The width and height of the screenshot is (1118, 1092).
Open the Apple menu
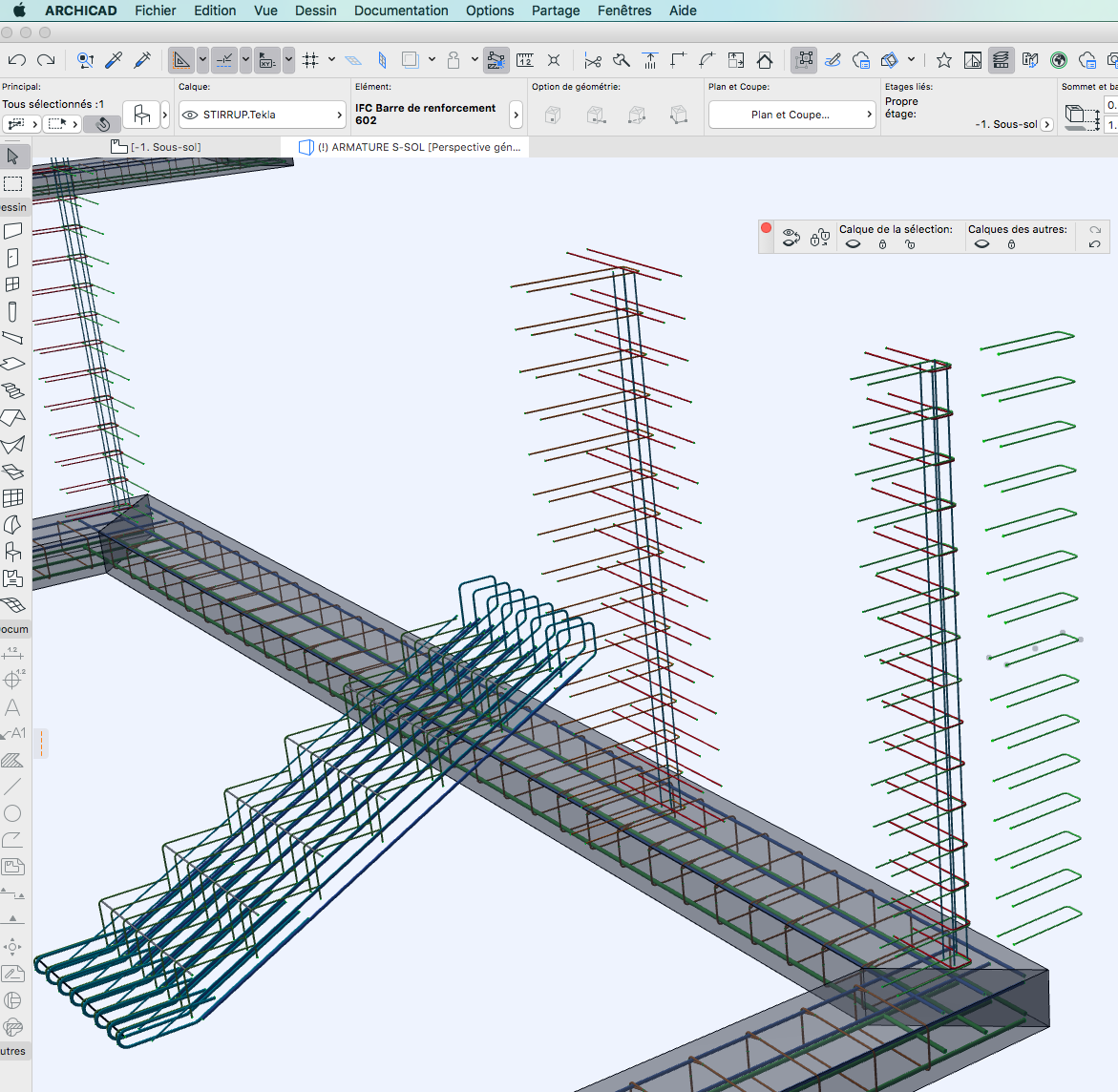[x=19, y=10]
